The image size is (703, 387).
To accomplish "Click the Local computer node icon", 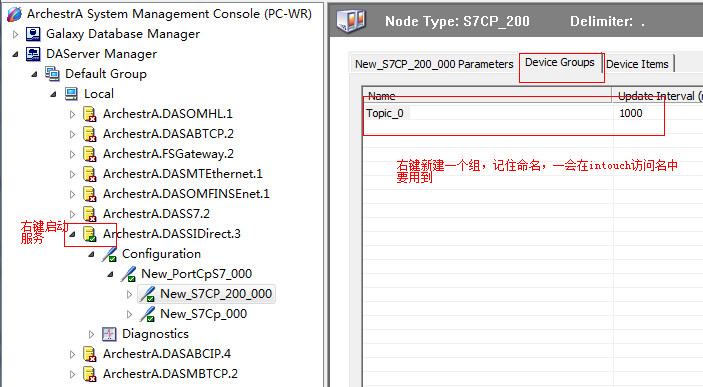I will [71, 94].
